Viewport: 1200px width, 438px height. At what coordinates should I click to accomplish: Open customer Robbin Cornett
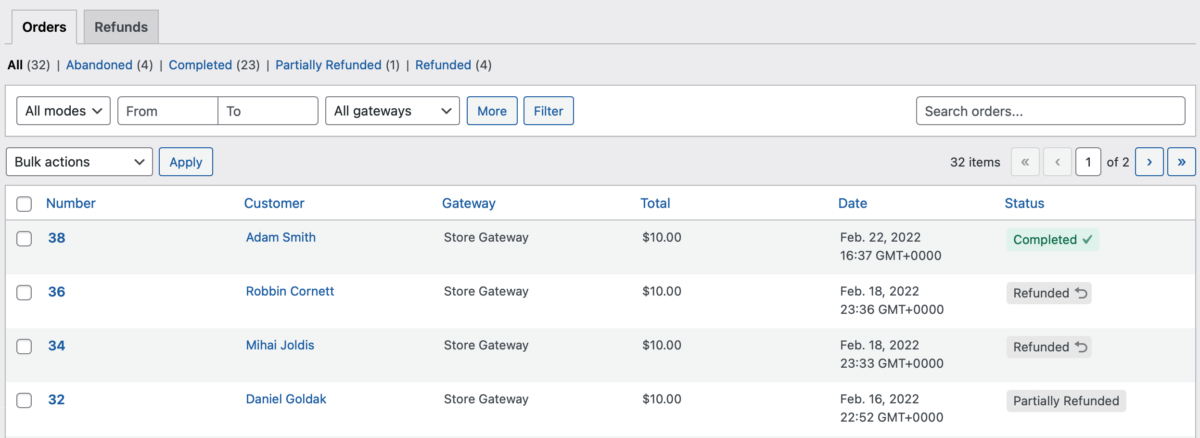290,291
